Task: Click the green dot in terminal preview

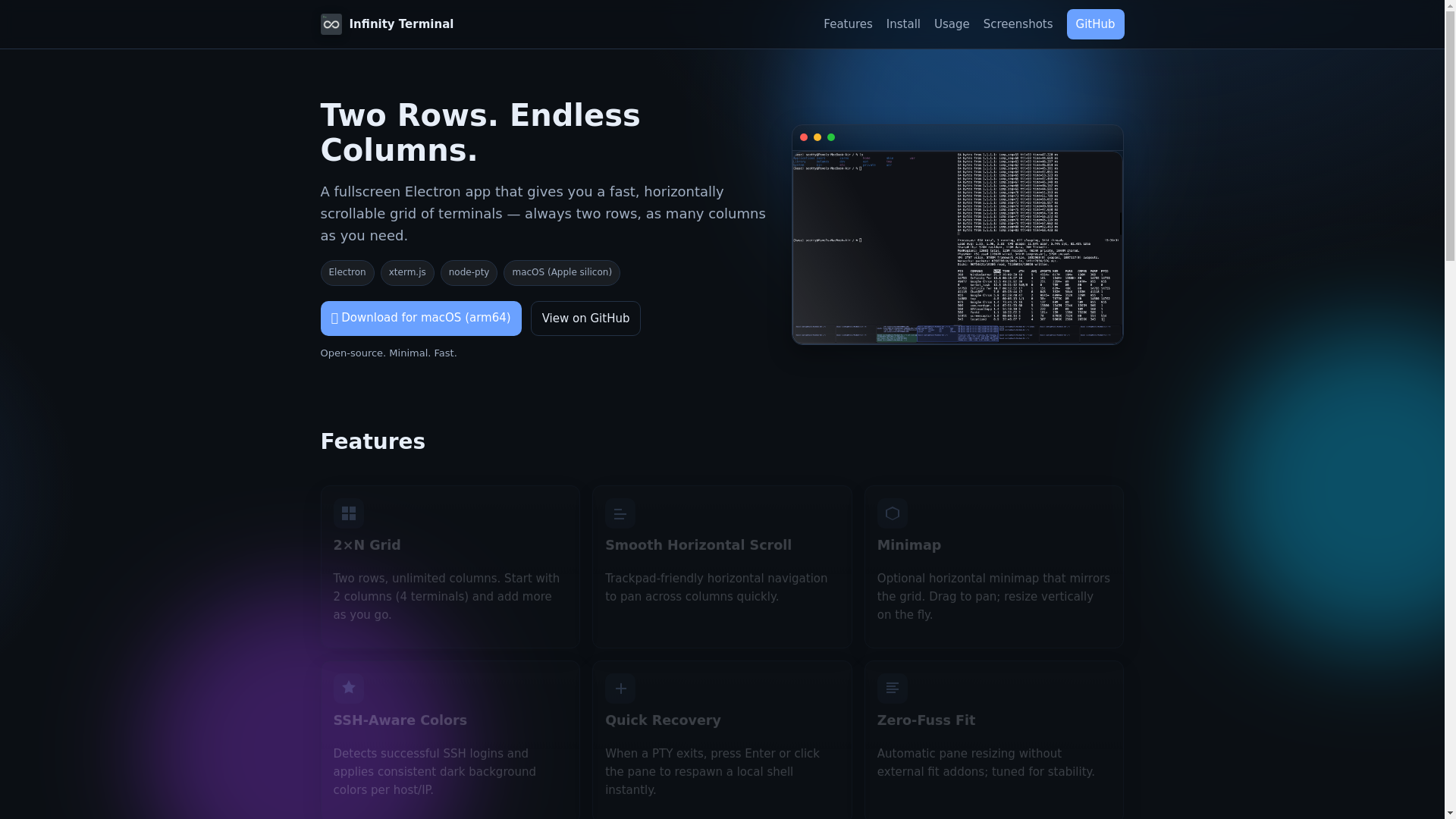Action: [831, 137]
